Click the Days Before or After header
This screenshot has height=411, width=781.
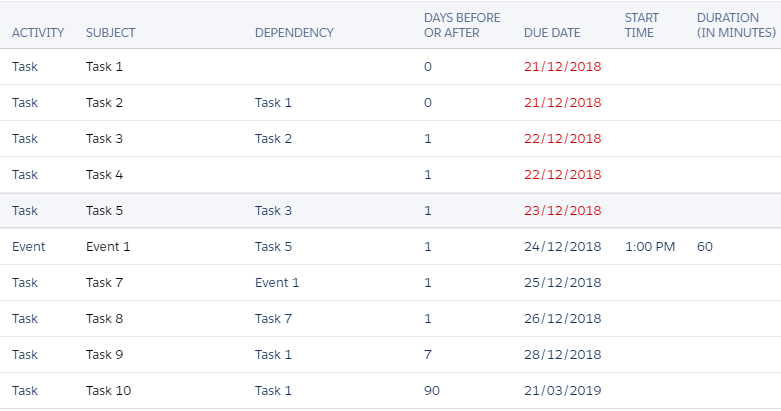coord(462,25)
